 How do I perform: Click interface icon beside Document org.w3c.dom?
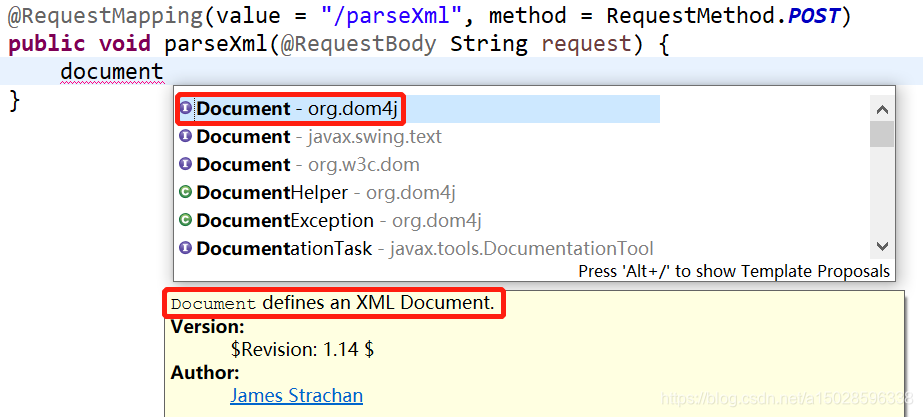[185, 164]
